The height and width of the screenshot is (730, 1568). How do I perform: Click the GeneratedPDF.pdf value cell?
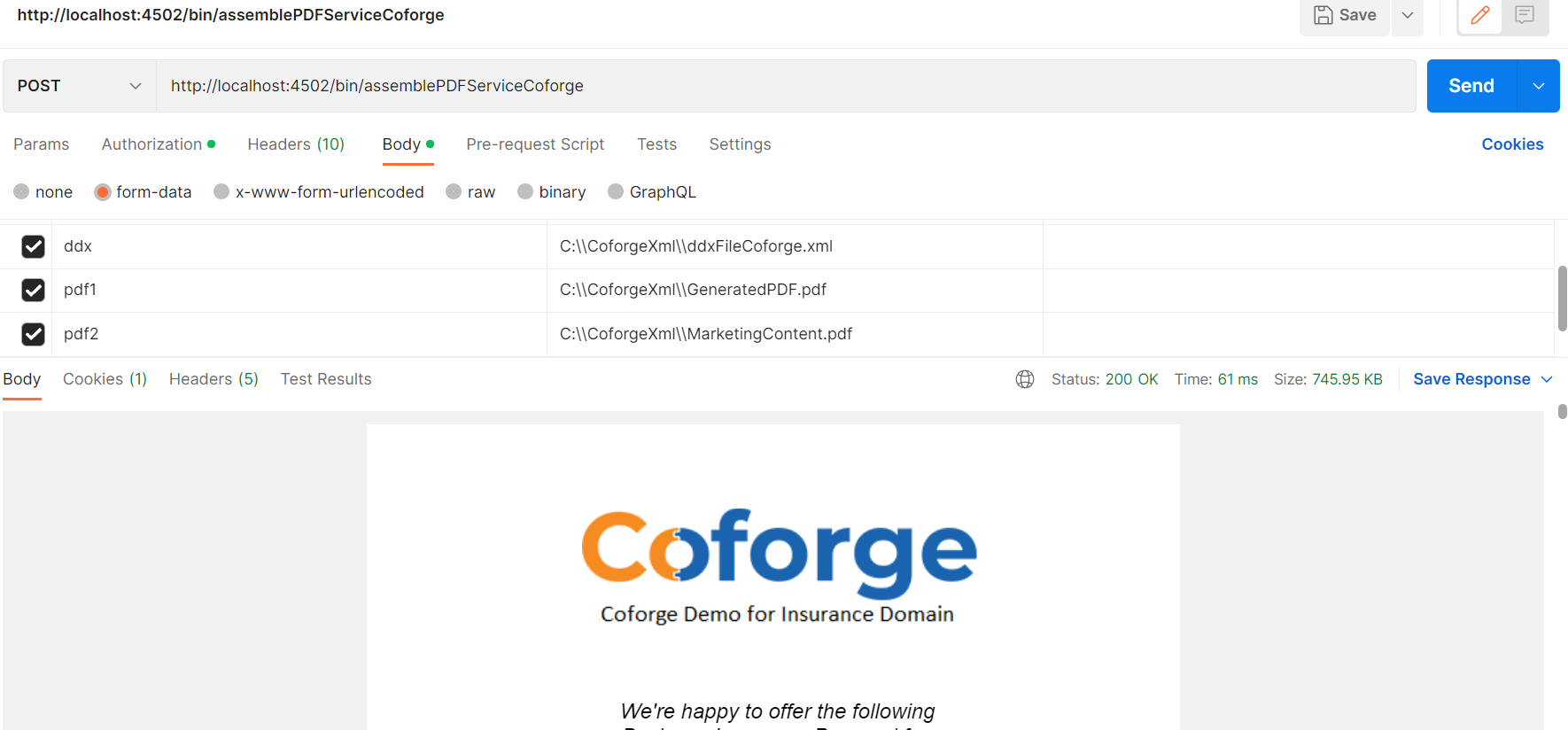coord(795,290)
